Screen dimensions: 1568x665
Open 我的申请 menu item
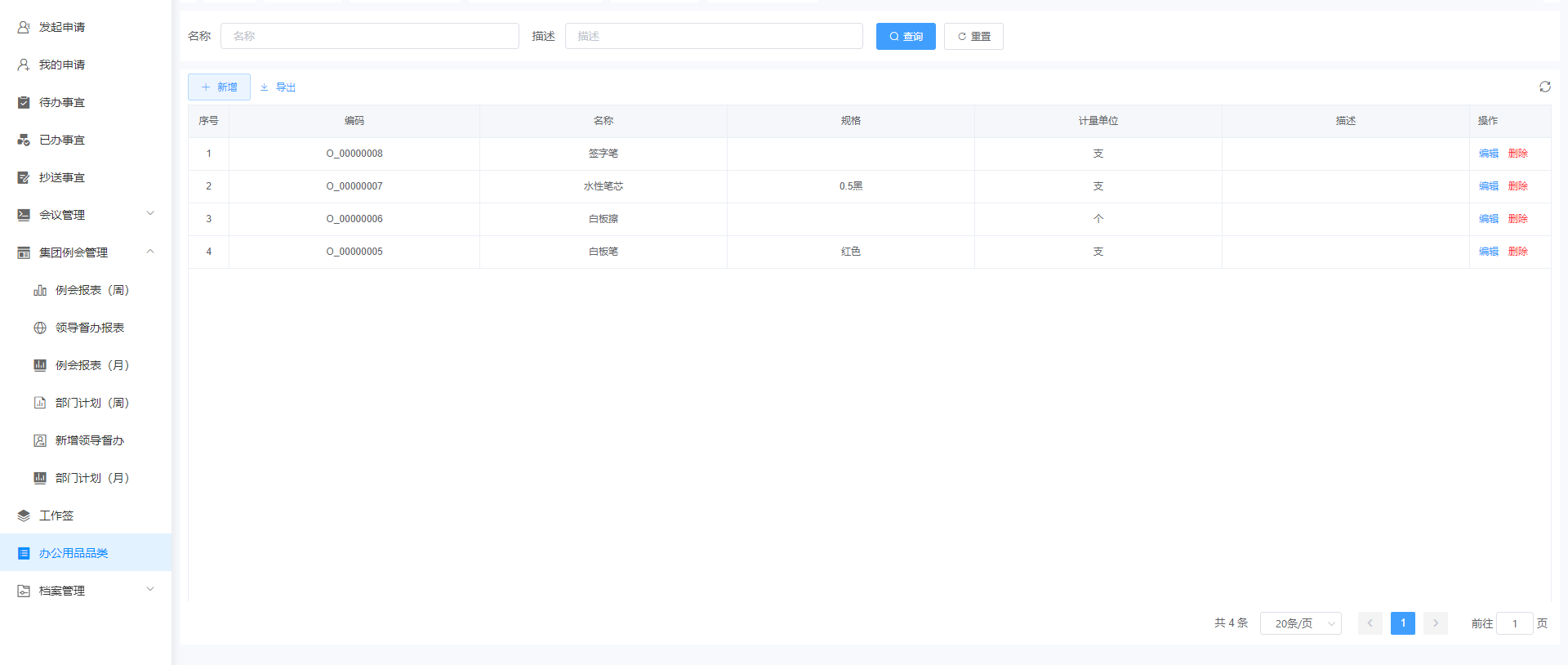pos(62,65)
